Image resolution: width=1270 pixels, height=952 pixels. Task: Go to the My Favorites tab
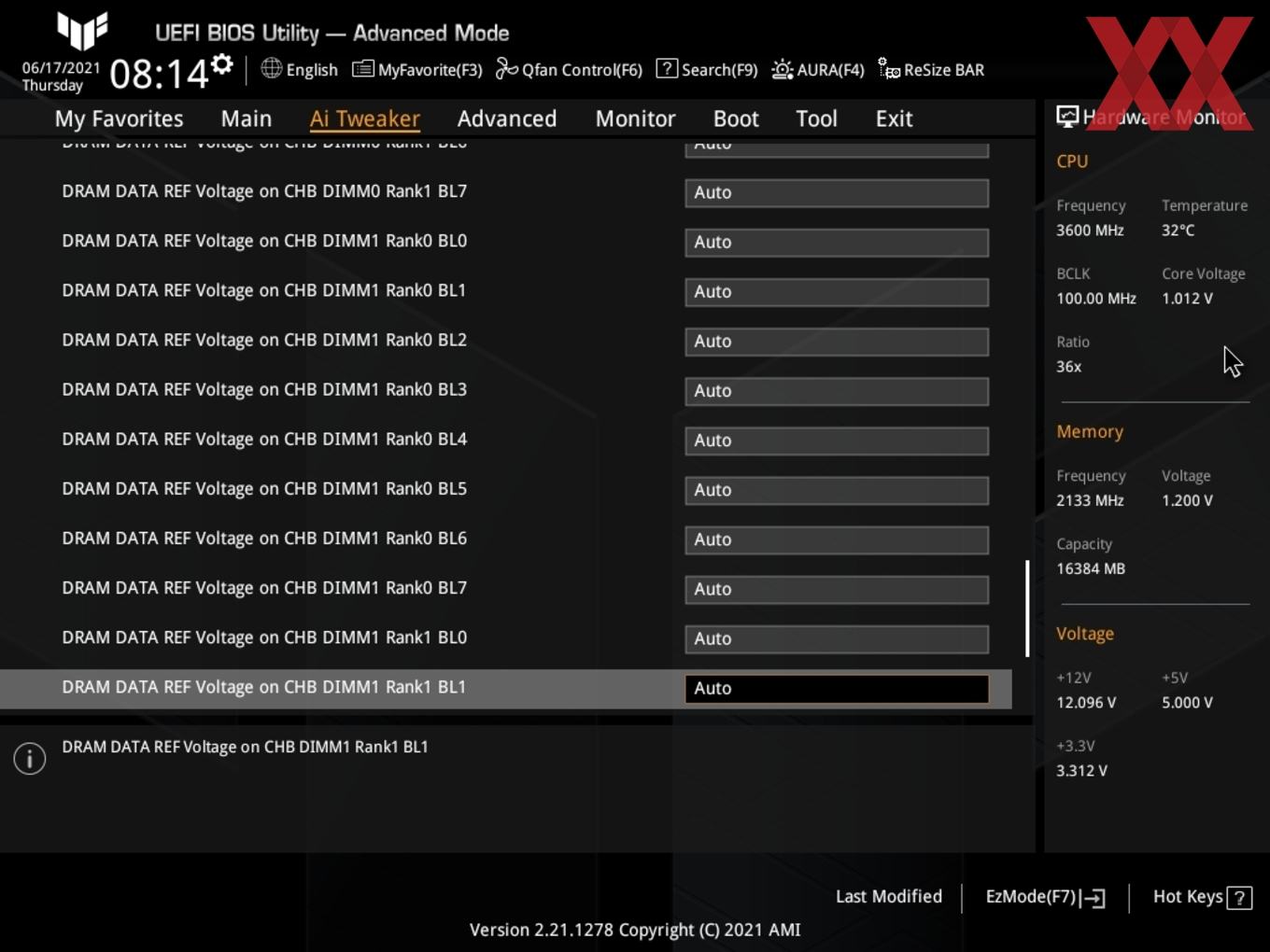(x=119, y=119)
